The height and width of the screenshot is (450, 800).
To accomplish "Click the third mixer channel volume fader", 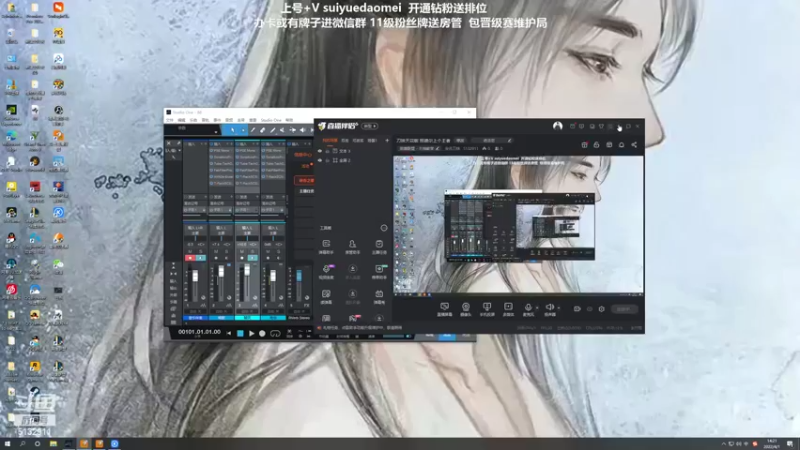I will click(x=247, y=271).
